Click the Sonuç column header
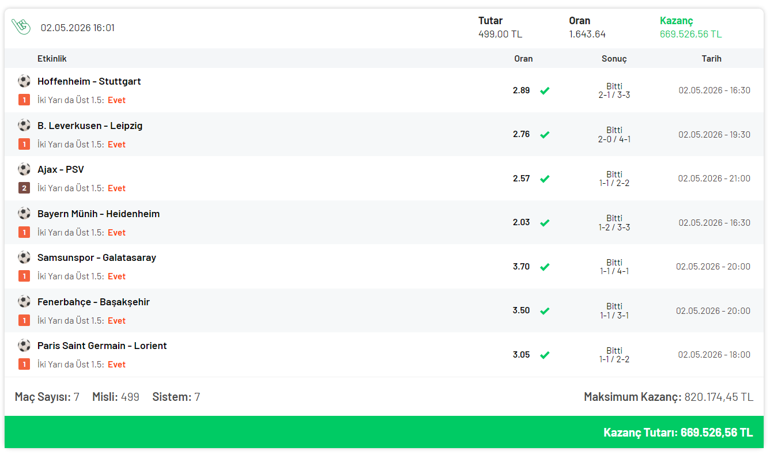The height and width of the screenshot is (455, 770). pos(614,58)
